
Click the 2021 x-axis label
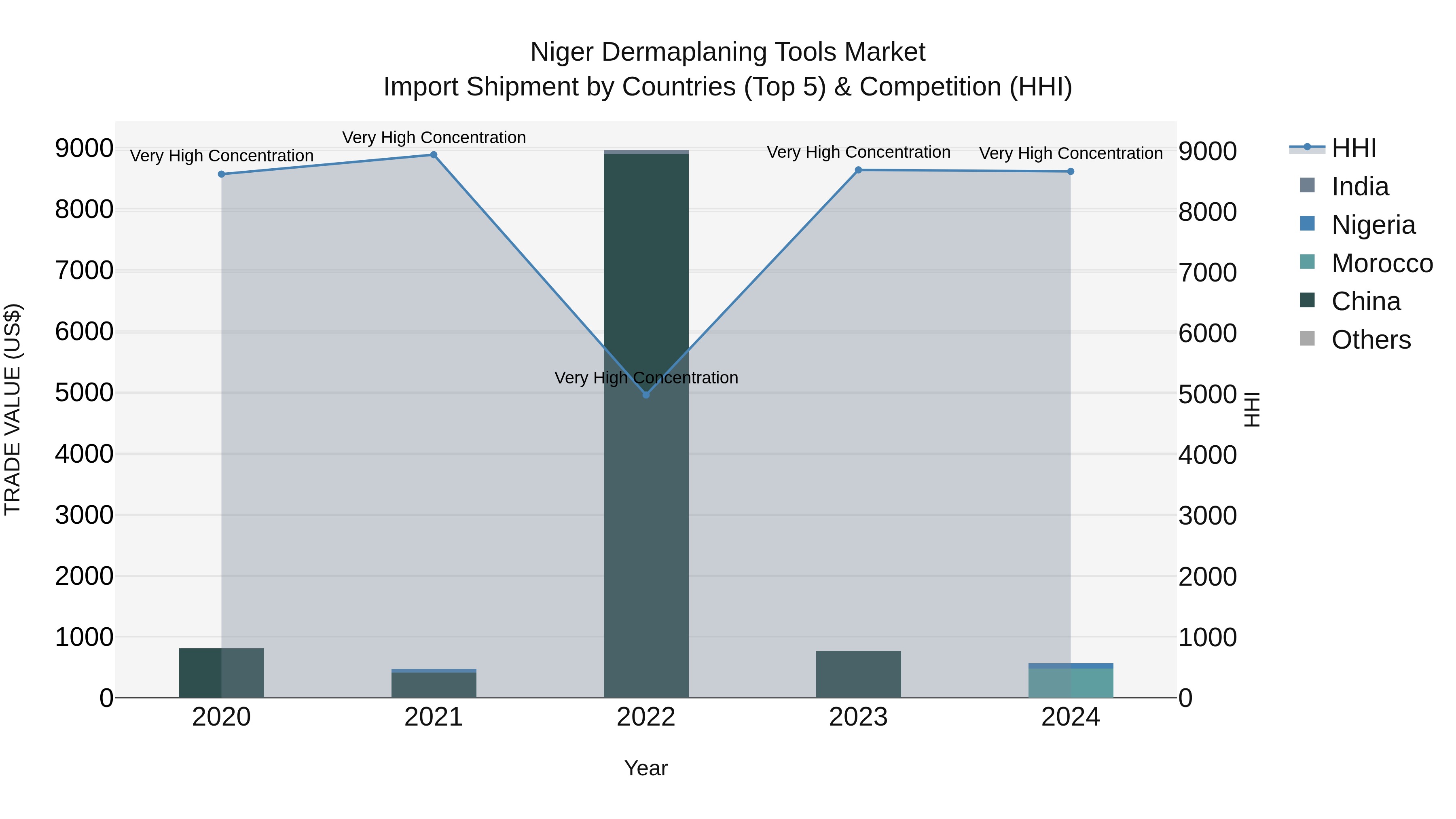tap(434, 717)
